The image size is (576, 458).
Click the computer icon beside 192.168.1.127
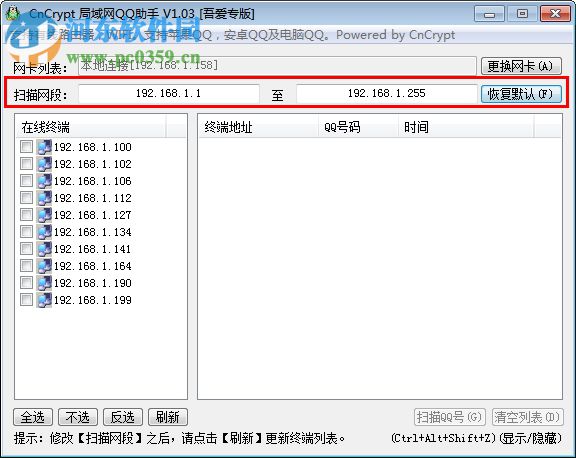click(44, 215)
